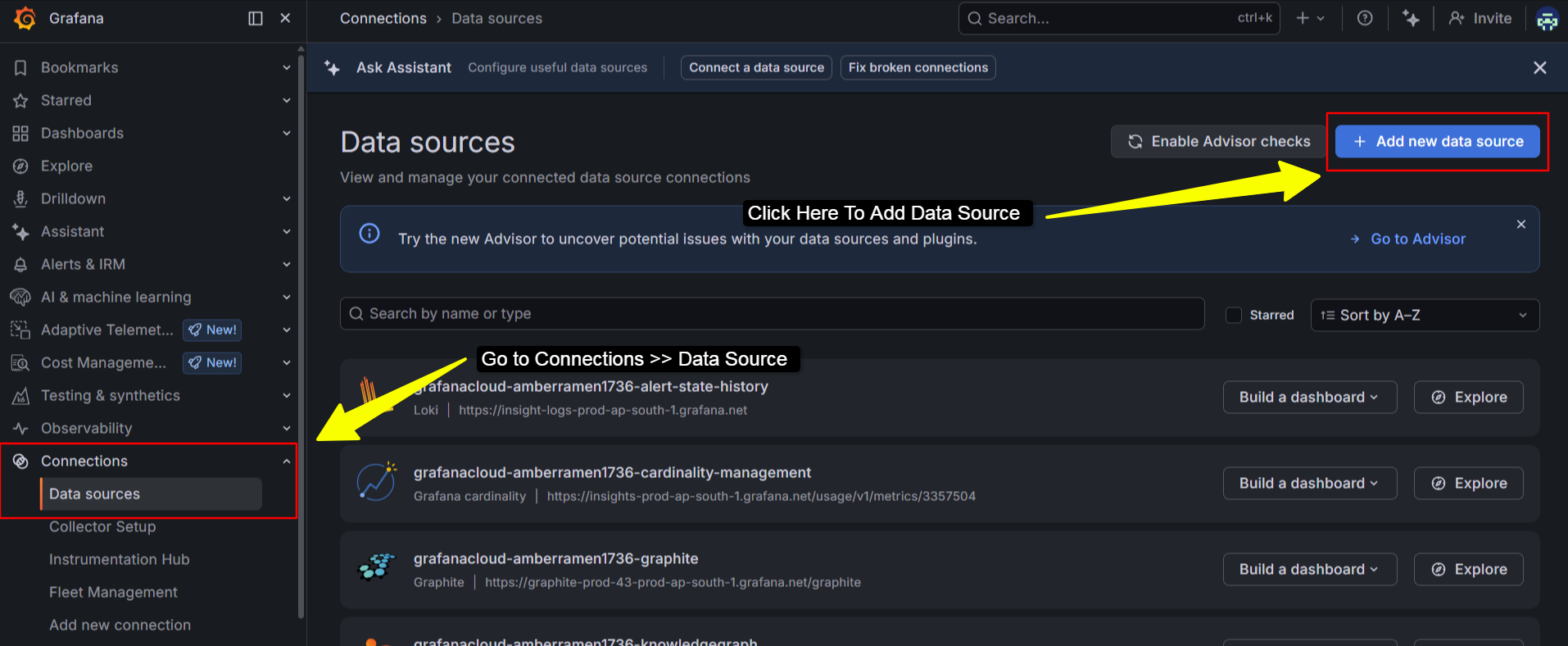Viewport: 1568px width, 646px height.
Task: Expand the Bookmarks section chevron
Action: pyautogui.click(x=287, y=68)
